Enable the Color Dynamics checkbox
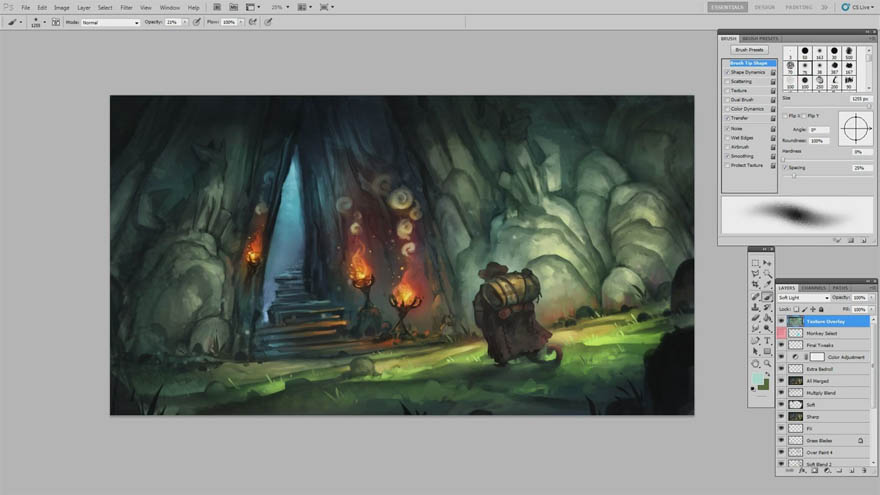Image resolution: width=880 pixels, height=495 pixels. click(727, 109)
